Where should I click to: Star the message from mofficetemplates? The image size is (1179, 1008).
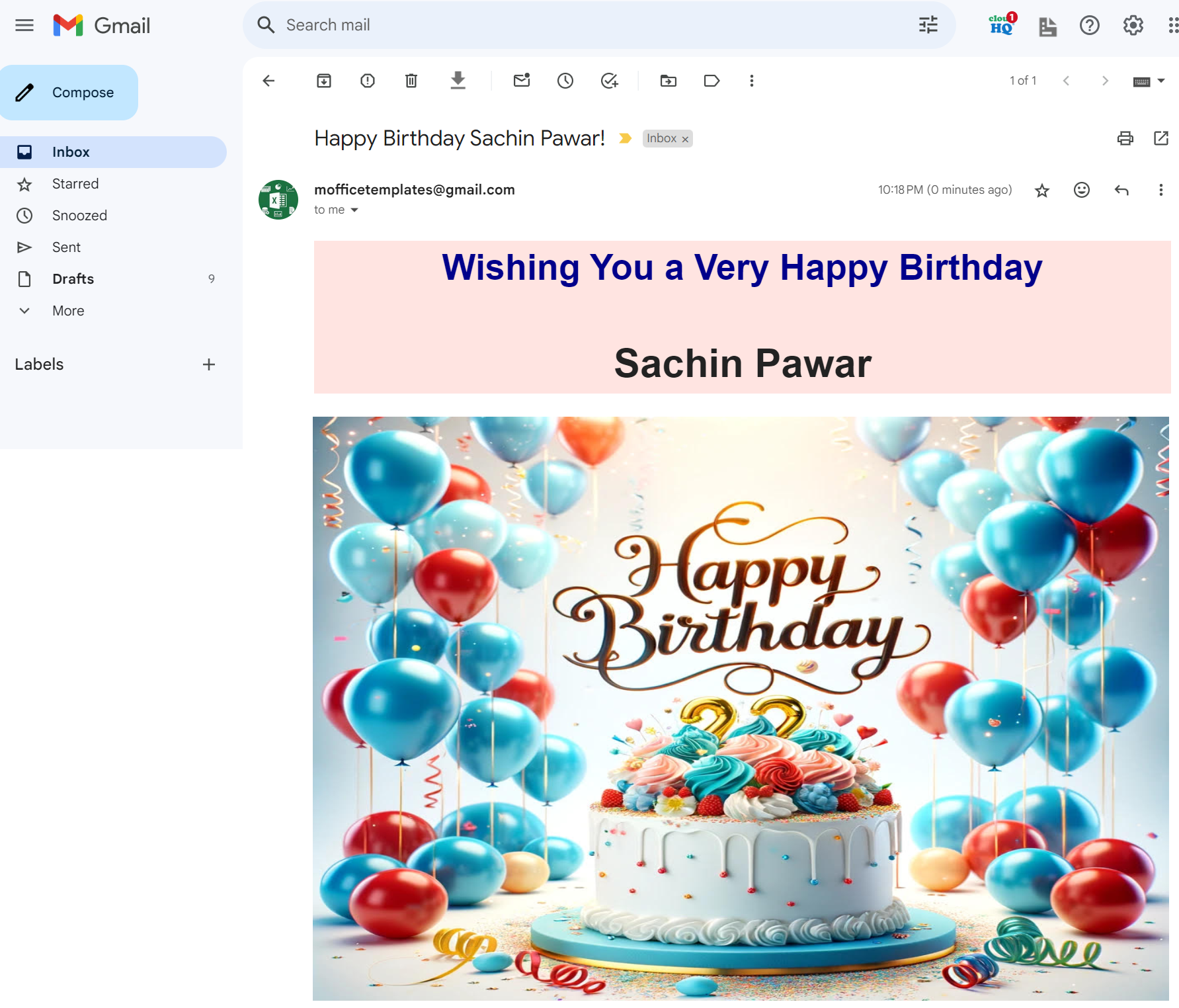[x=1042, y=190]
